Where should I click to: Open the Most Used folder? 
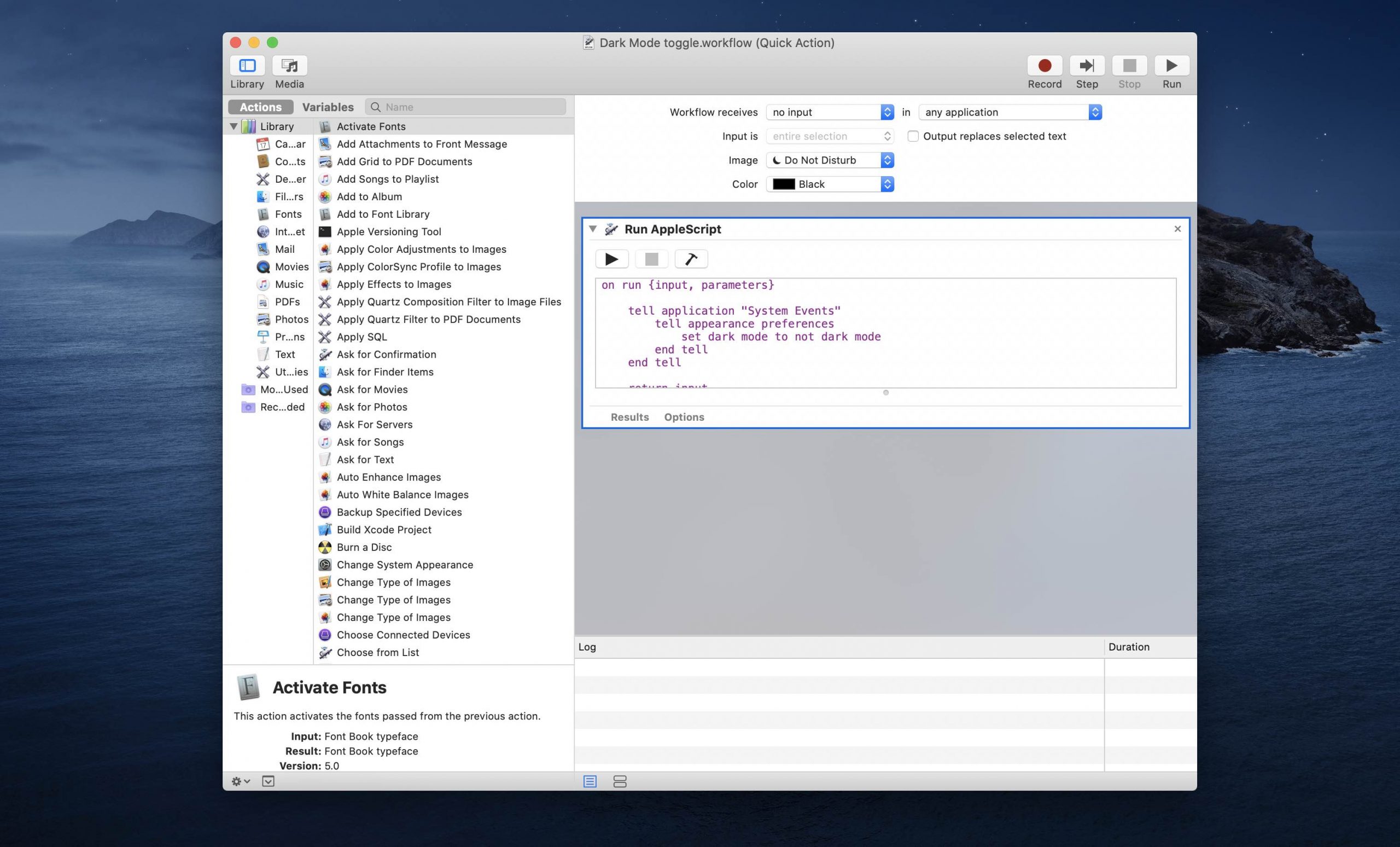click(275, 390)
